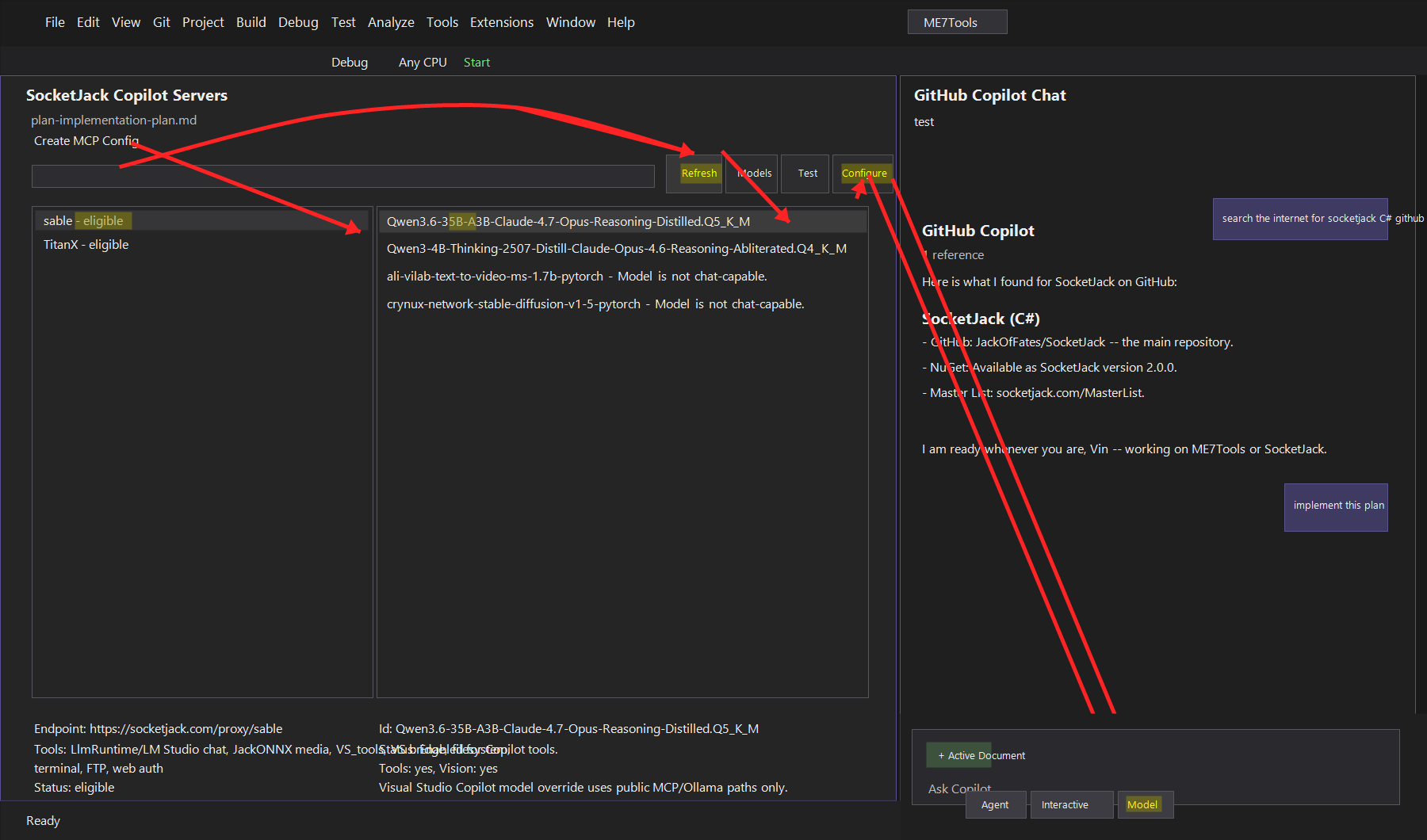Click the Master List socketjack.com/MasterList line
1427x840 pixels.
1033,392
